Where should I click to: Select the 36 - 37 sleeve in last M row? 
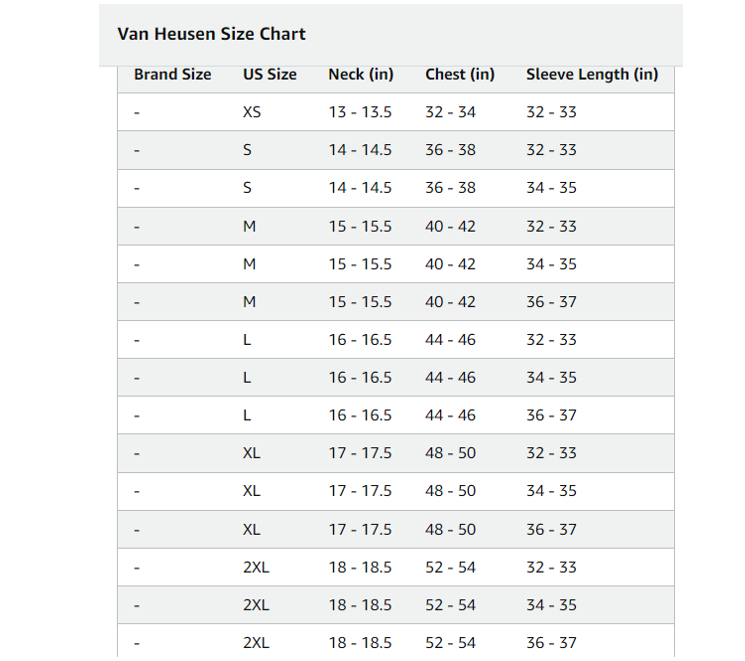click(551, 302)
